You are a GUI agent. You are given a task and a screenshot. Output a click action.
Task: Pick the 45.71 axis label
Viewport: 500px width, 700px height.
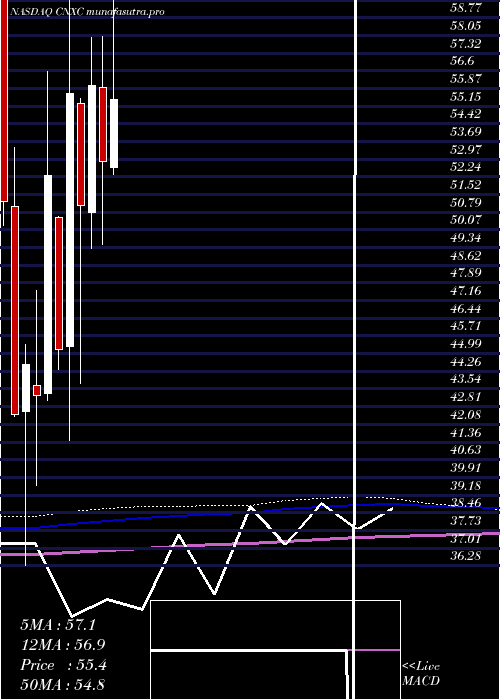(x=466, y=326)
